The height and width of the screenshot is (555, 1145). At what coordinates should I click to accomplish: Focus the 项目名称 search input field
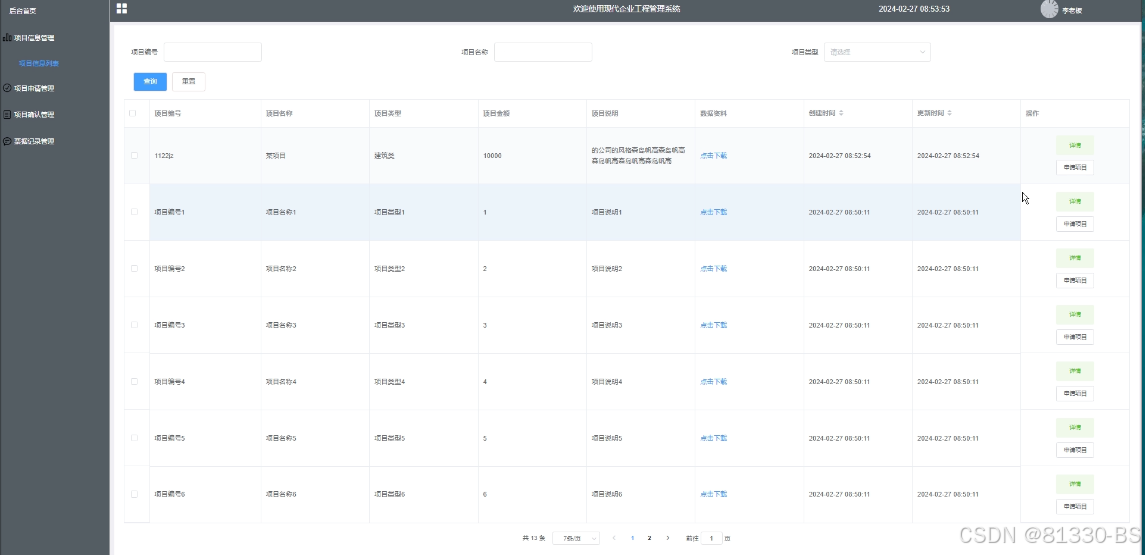(x=543, y=52)
